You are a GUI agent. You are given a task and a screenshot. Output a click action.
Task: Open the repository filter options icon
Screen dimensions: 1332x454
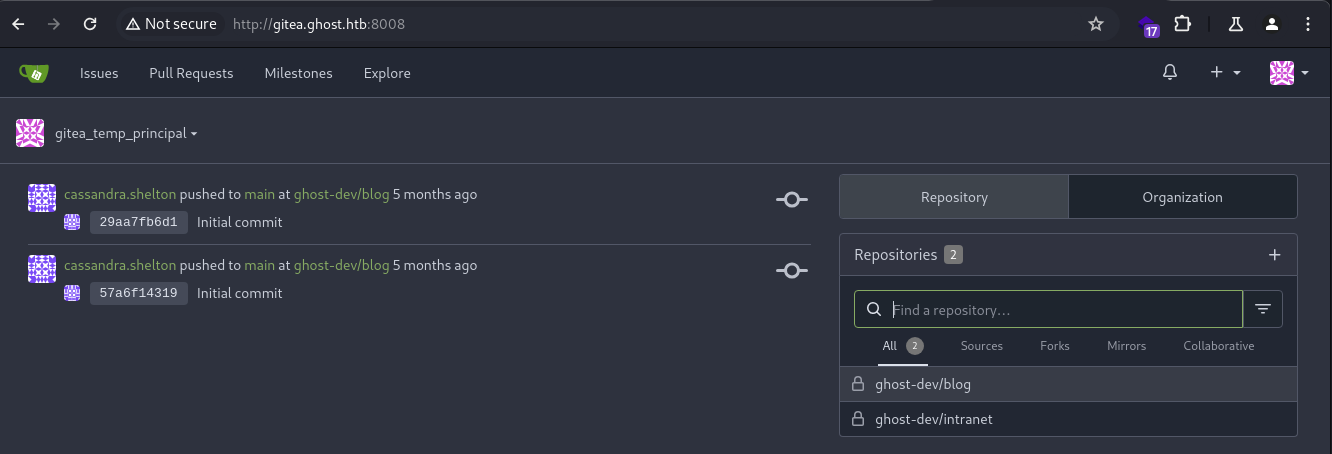[1263, 310]
